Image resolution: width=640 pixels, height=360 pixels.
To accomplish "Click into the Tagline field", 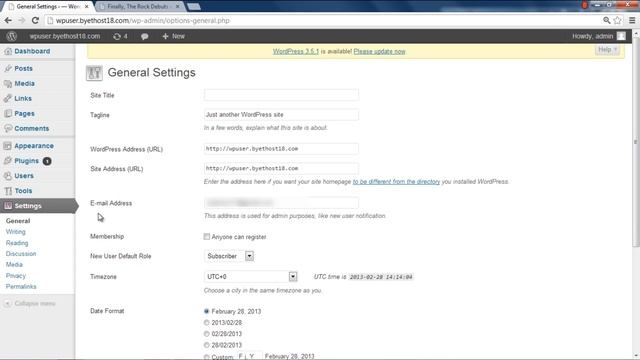I will click(x=281, y=115).
